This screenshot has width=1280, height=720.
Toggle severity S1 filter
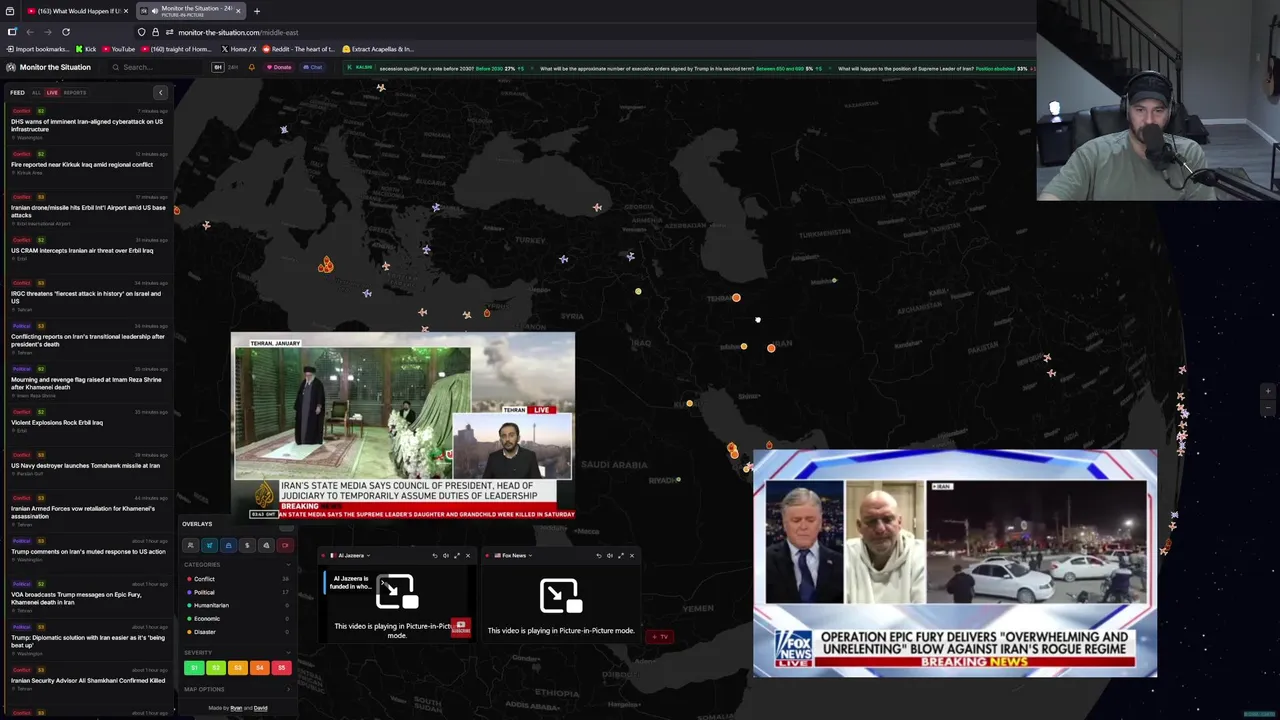coord(194,667)
